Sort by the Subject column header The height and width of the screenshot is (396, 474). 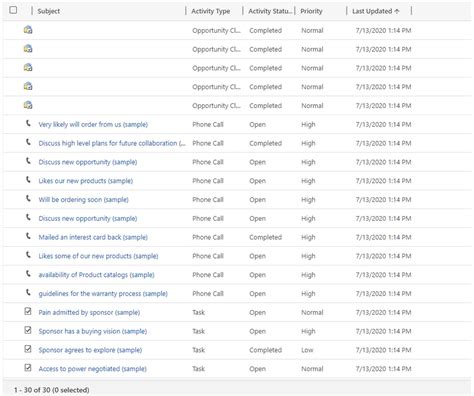point(49,11)
